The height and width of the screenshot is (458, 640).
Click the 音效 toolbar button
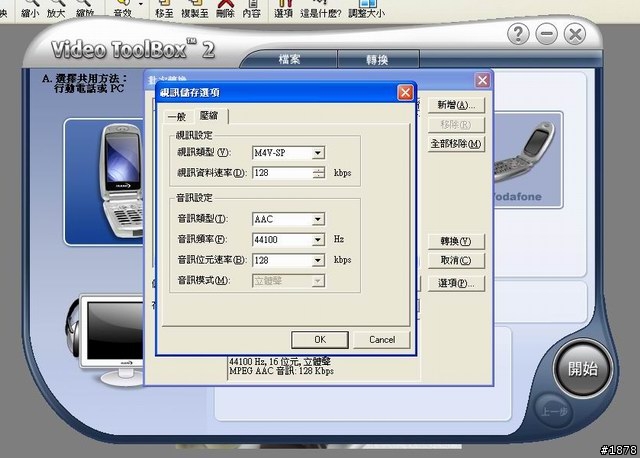122,9
